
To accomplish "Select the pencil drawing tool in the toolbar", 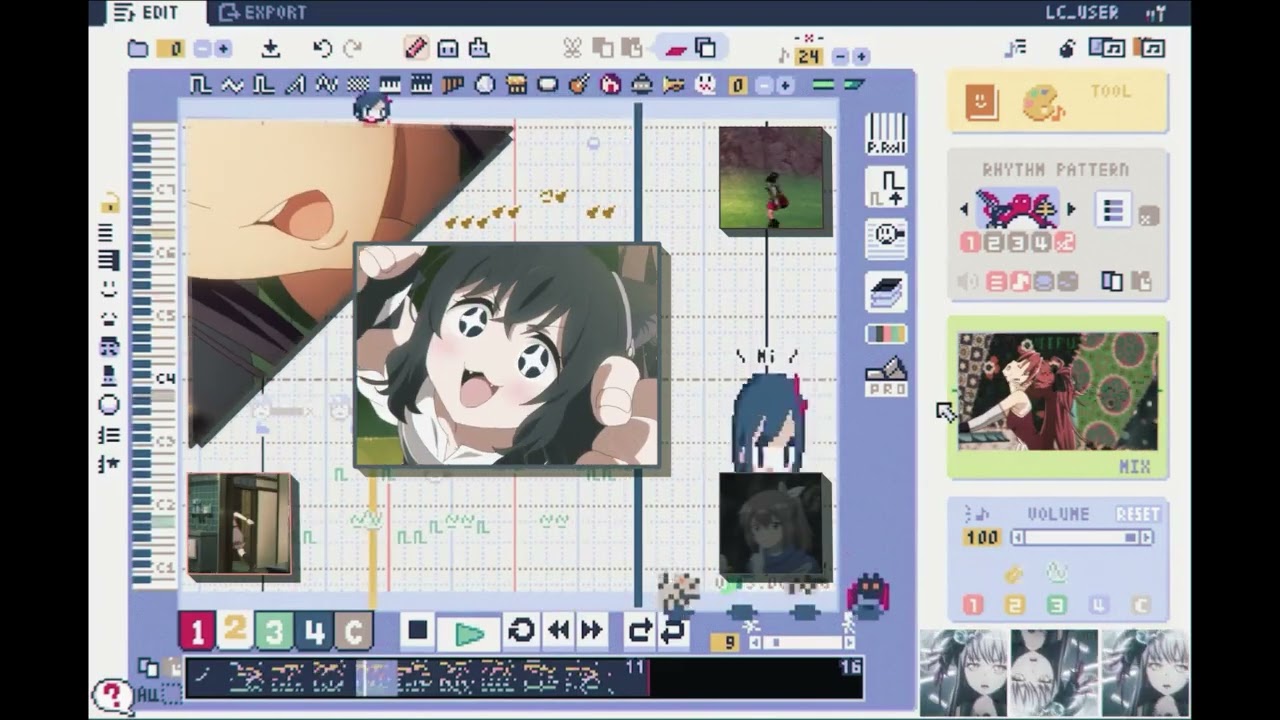I will click(x=417, y=48).
